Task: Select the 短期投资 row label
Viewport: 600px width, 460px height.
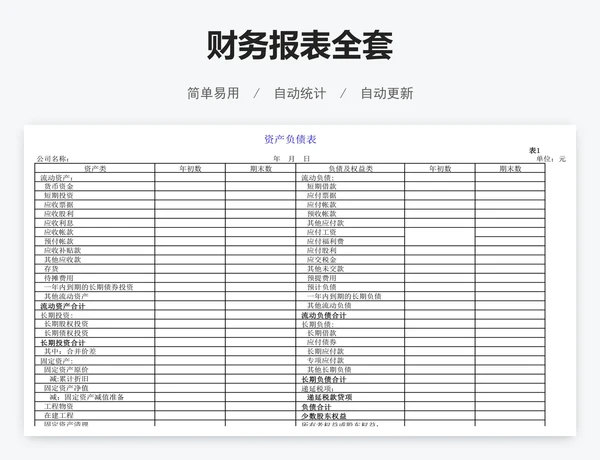Action: coord(59,196)
